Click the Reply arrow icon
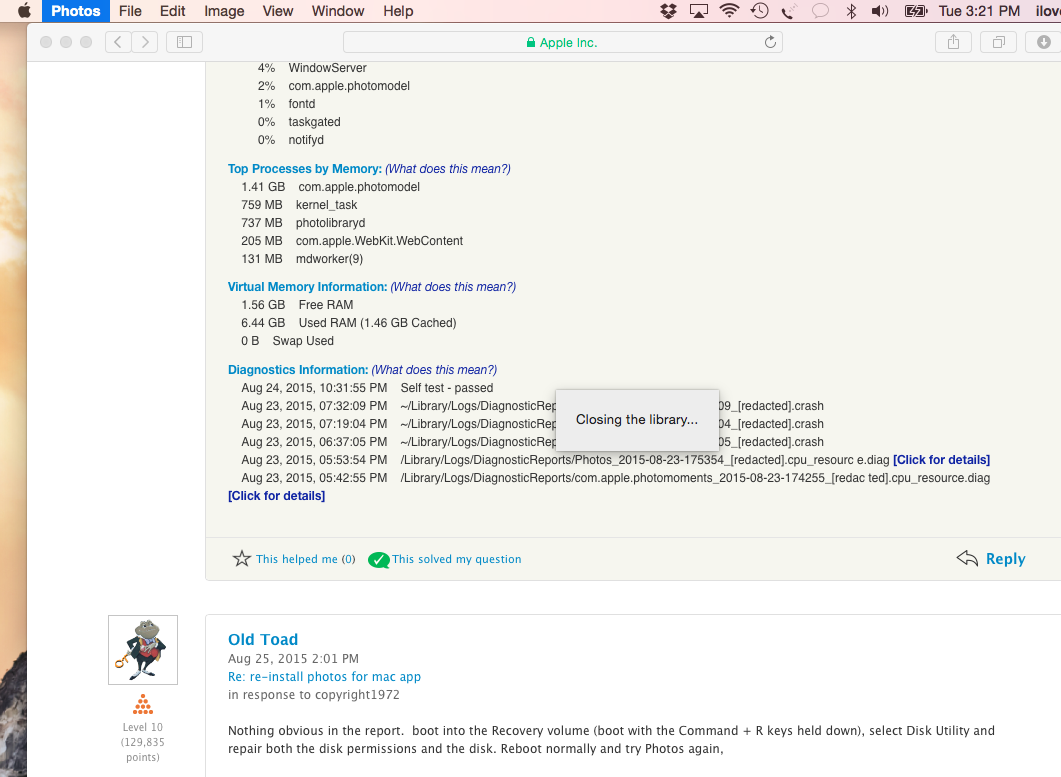This screenshot has height=777, width=1061. (967, 558)
